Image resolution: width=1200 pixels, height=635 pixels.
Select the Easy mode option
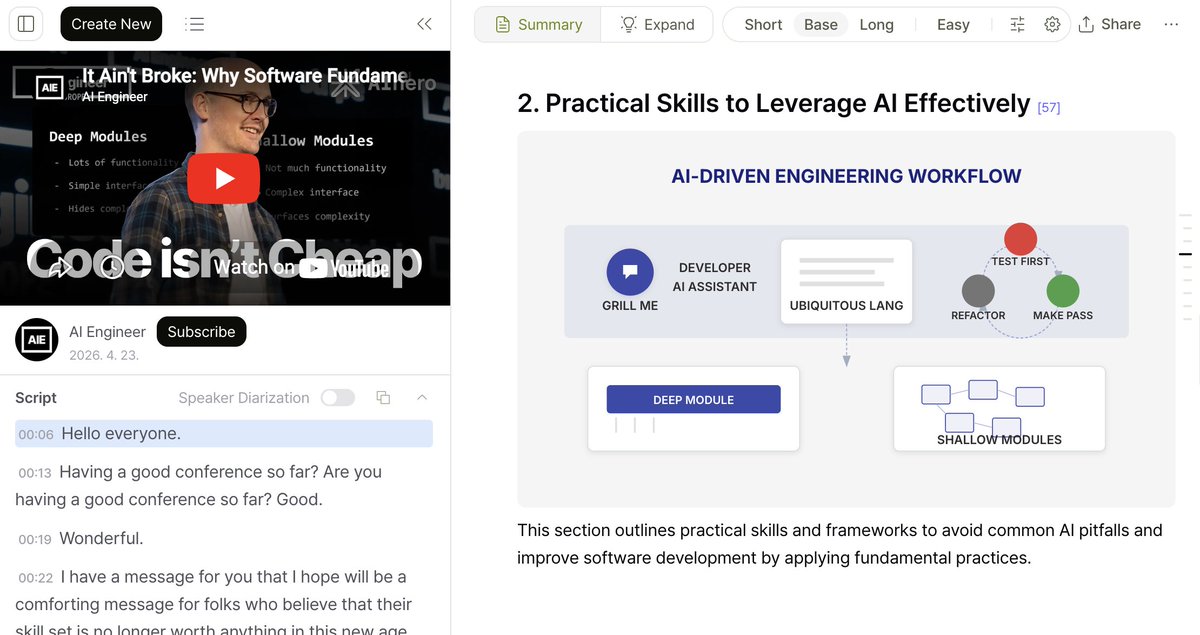pos(953,24)
